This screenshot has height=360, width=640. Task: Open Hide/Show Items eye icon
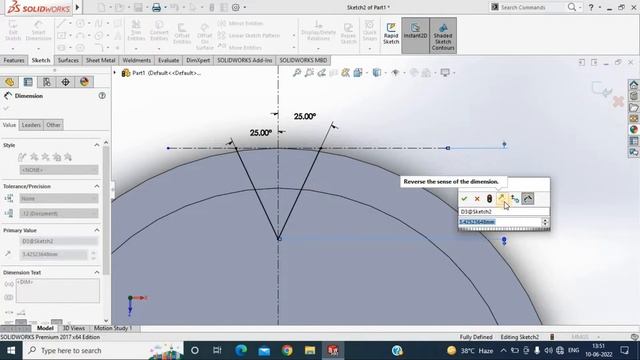click(395, 73)
